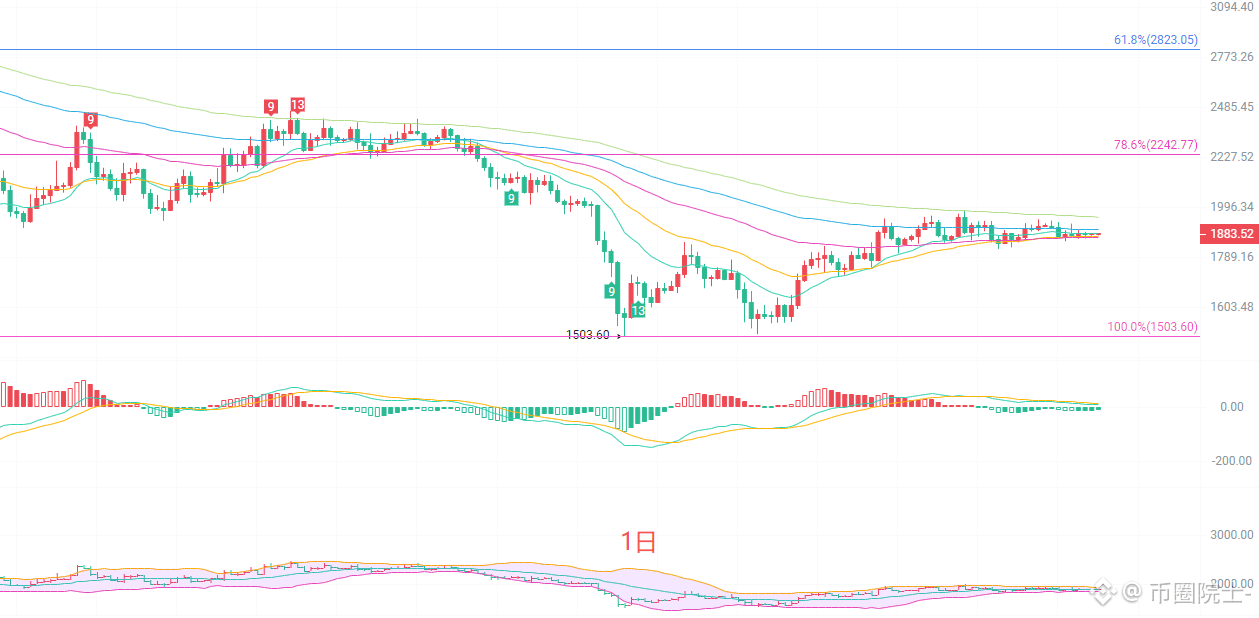Click the 1789.16 price axis value
The height and width of the screenshot is (618, 1259).
click(1231, 257)
